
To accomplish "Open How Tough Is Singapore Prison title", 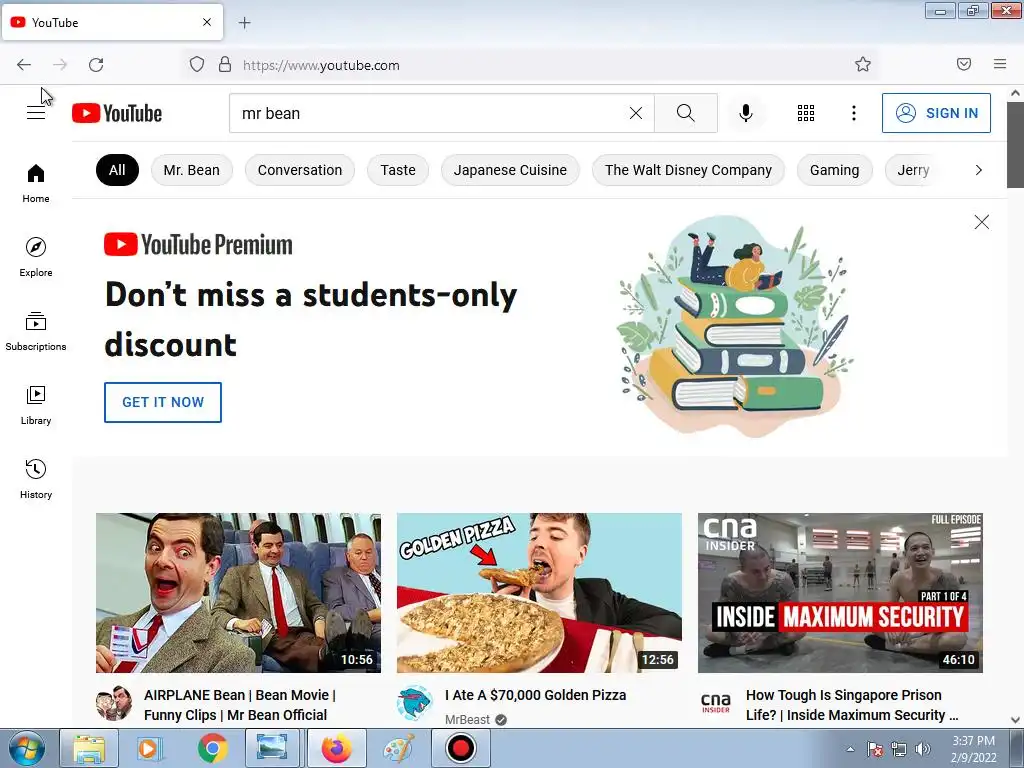I will click(x=852, y=705).
